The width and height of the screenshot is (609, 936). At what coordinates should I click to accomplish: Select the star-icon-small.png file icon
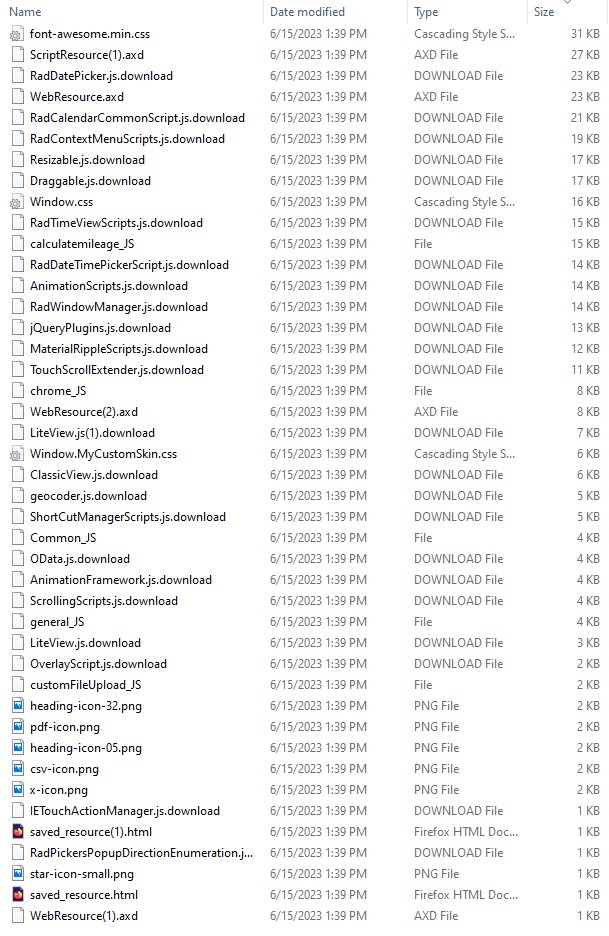click(x=17, y=874)
